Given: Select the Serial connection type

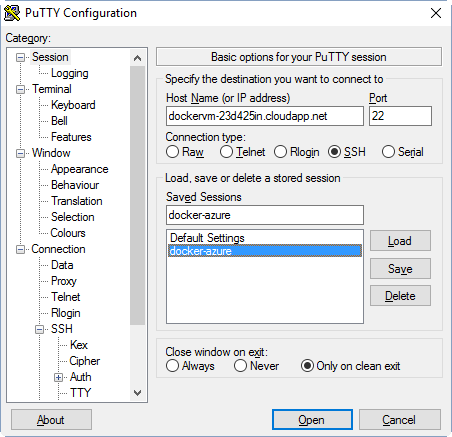Looking at the screenshot, I should pos(388,152).
